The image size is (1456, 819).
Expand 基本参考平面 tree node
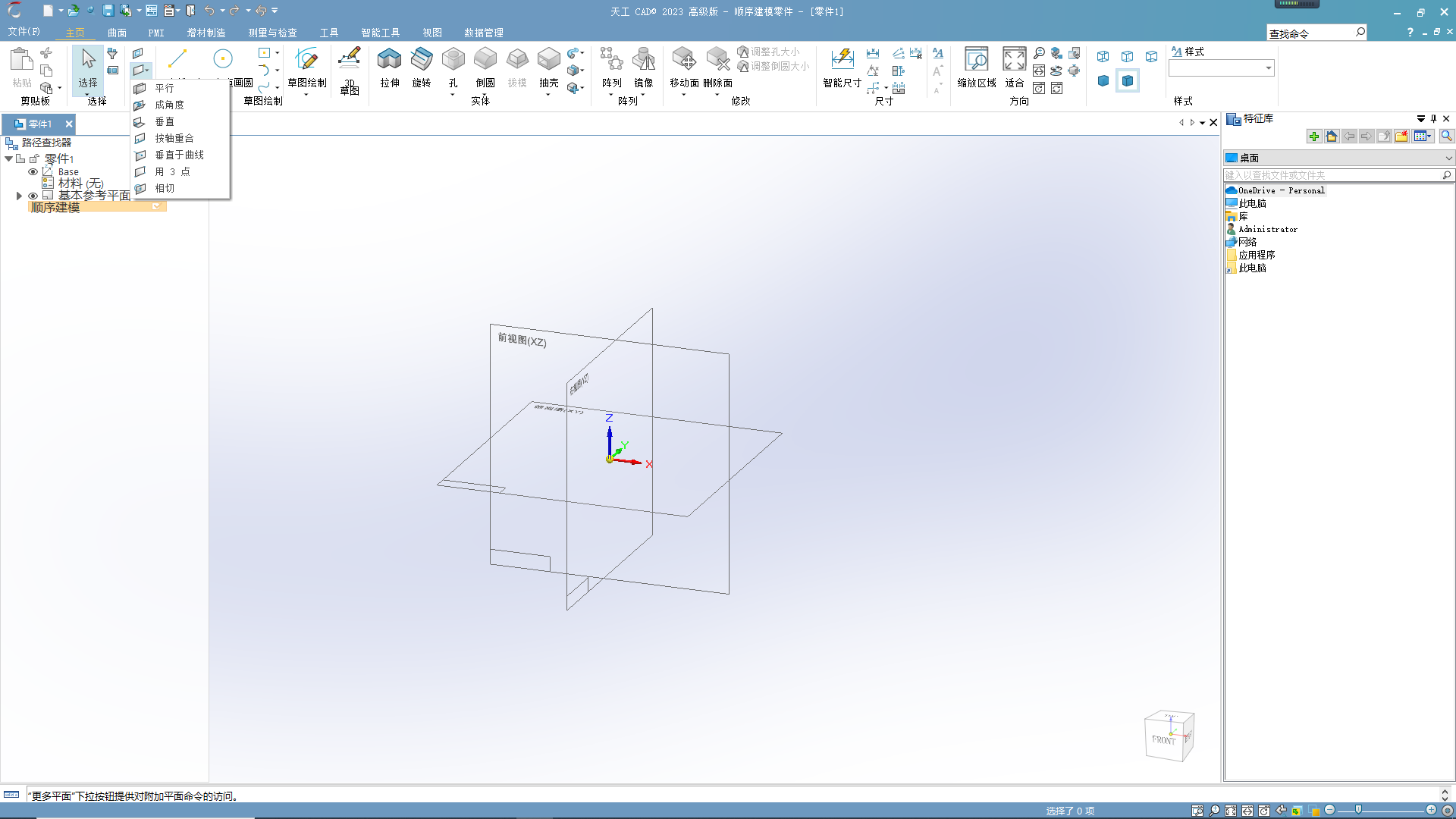pos(19,196)
